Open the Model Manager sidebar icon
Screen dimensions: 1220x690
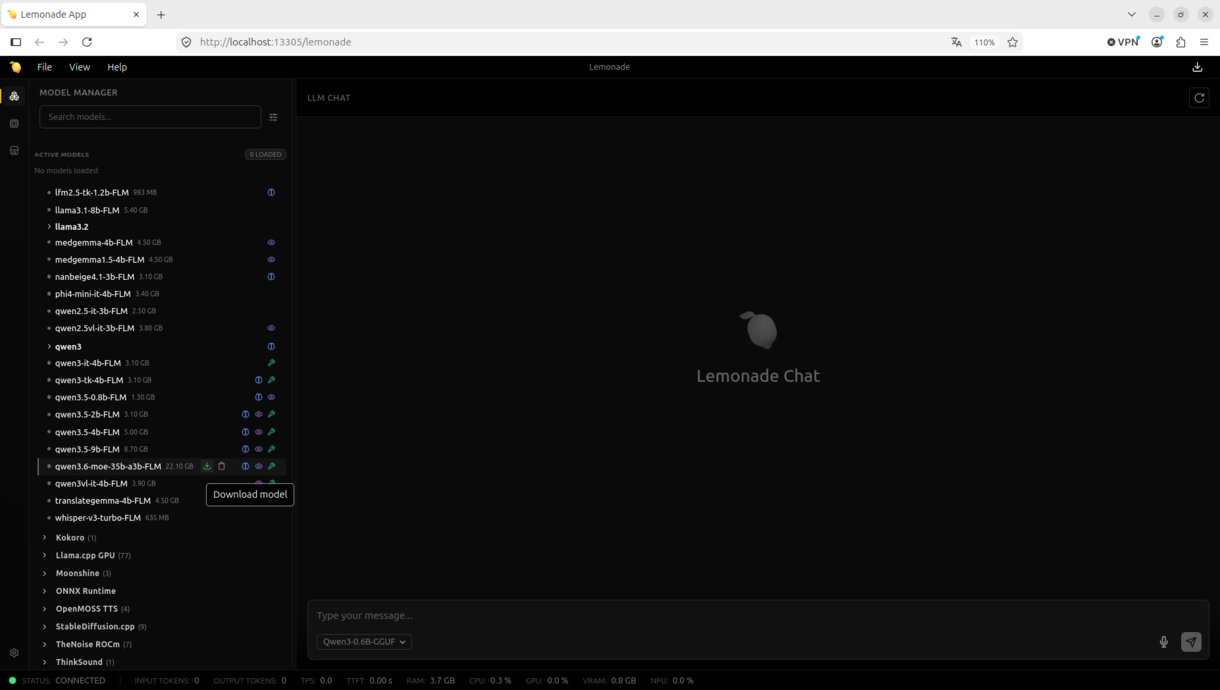tap(14, 96)
